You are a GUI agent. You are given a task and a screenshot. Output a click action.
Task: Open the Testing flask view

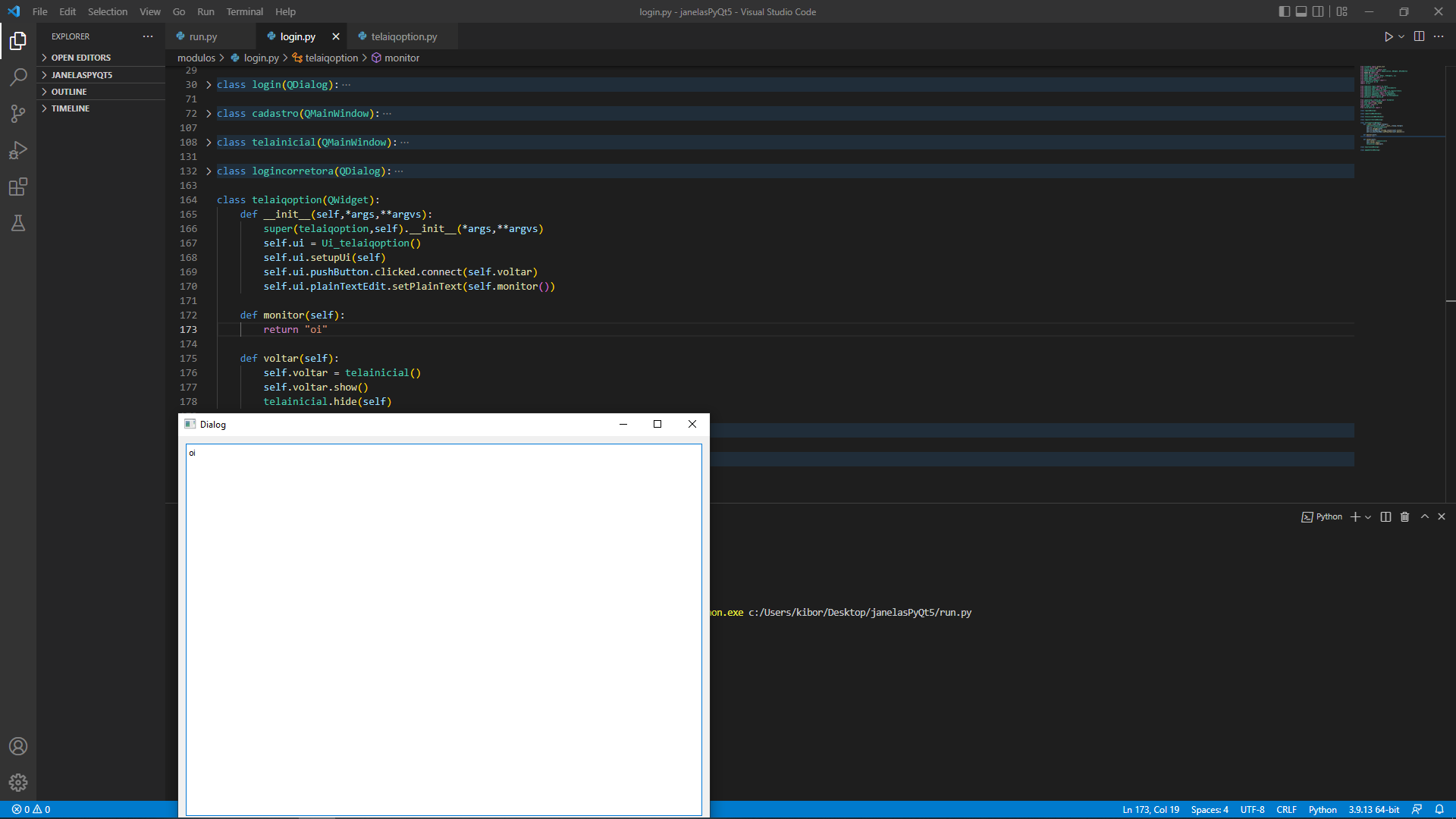point(18,223)
